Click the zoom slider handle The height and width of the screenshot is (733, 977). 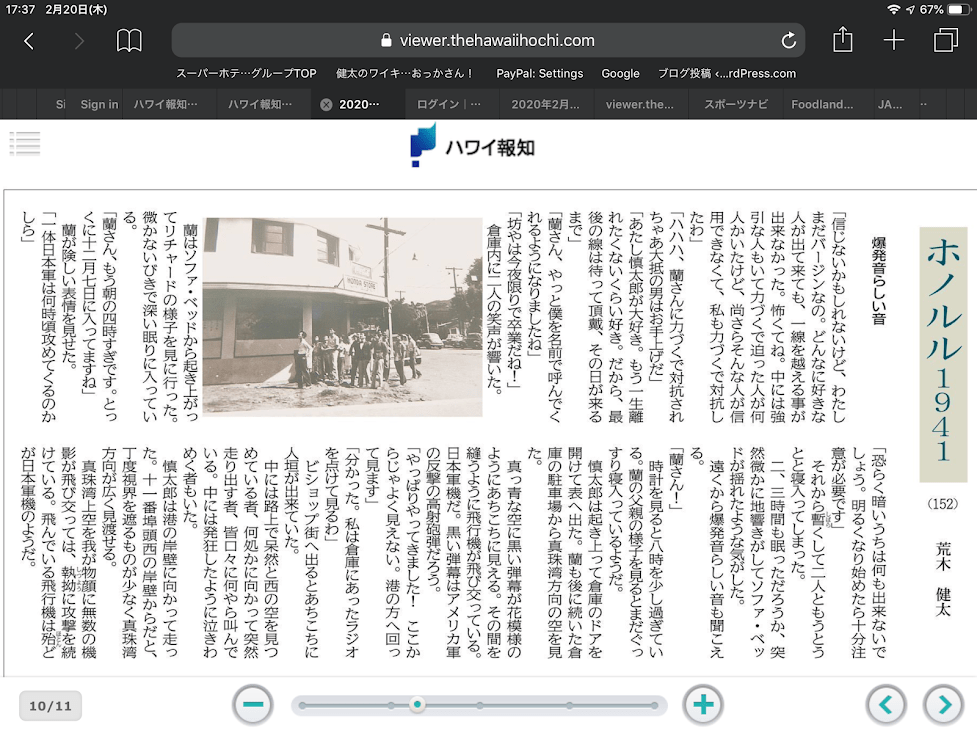[417, 705]
